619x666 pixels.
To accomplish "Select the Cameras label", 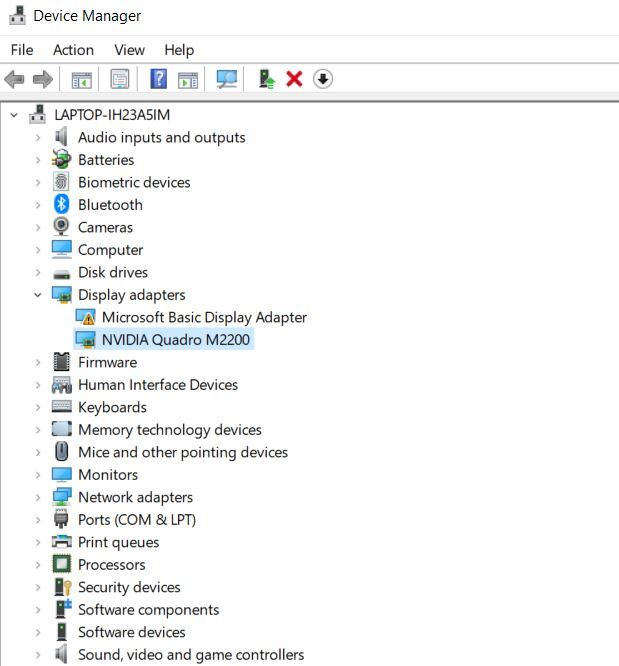I will point(105,227).
